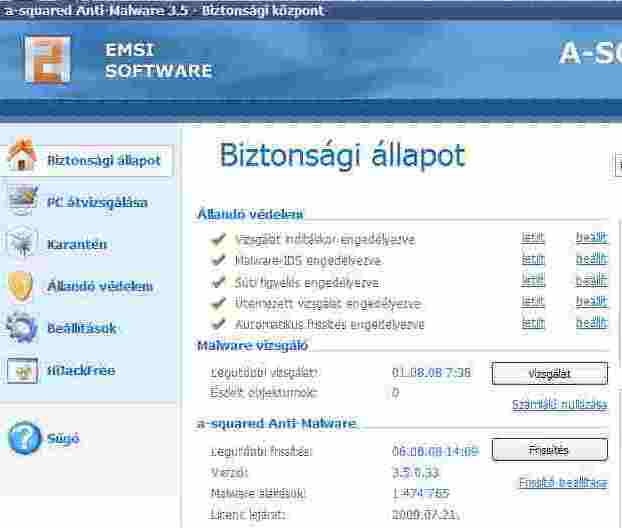The width and height of the screenshot is (622, 528).
Task: Reset counter via Számláló nullázása link
Action: (559, 404)
